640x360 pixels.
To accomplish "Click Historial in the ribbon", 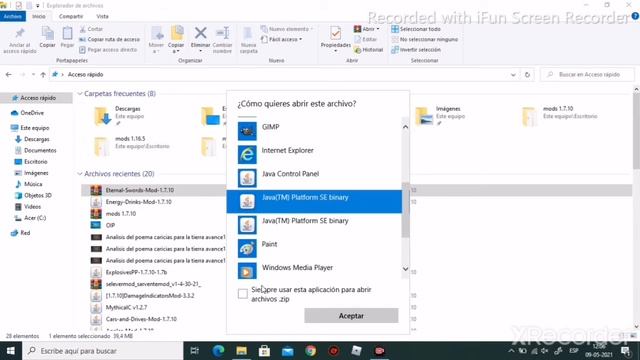I will (x=369, y=49).
